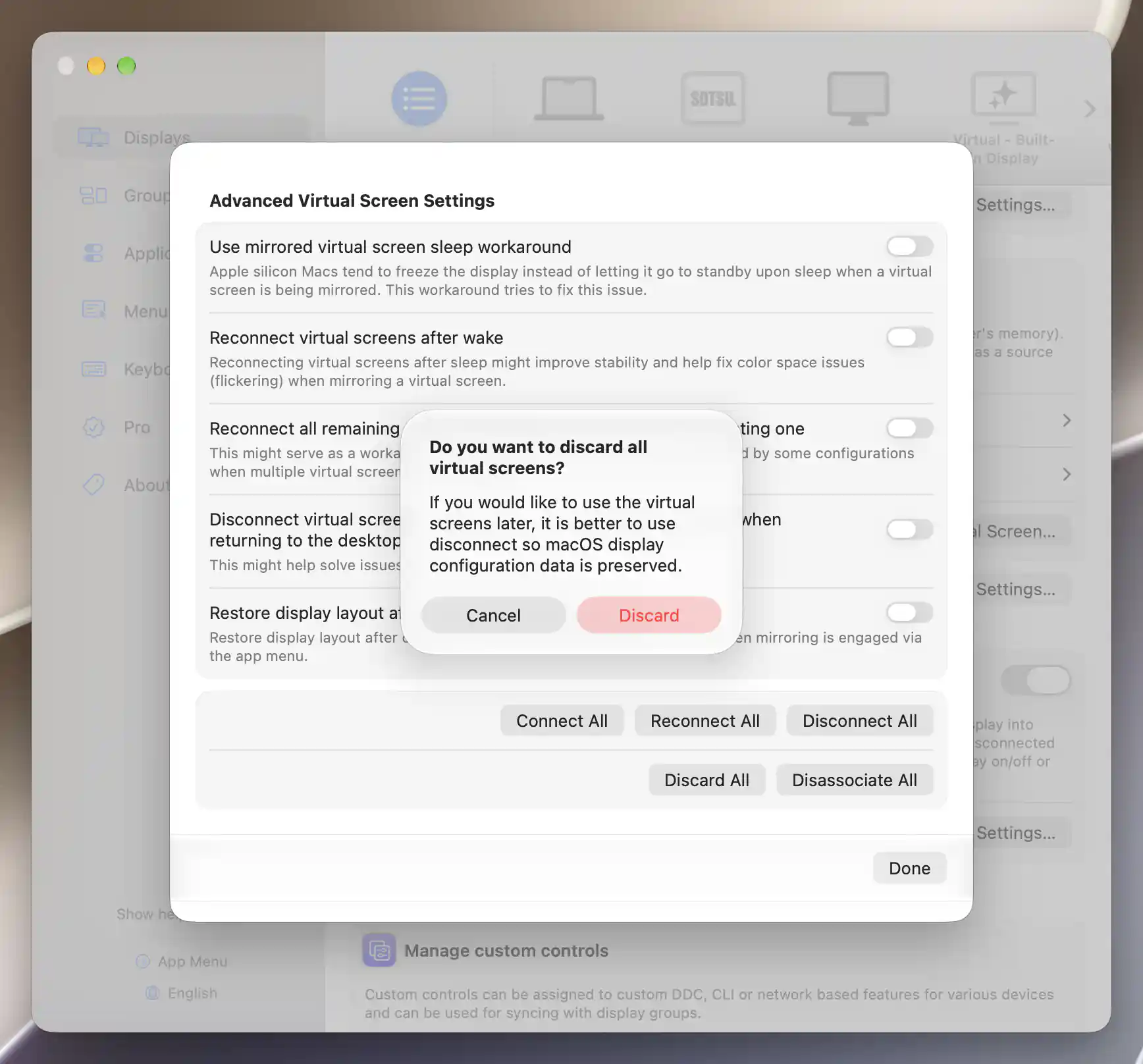Click the Displays monitor icon in sidebar
This screenshot has height=1064, width=1143.
(93, 138)
